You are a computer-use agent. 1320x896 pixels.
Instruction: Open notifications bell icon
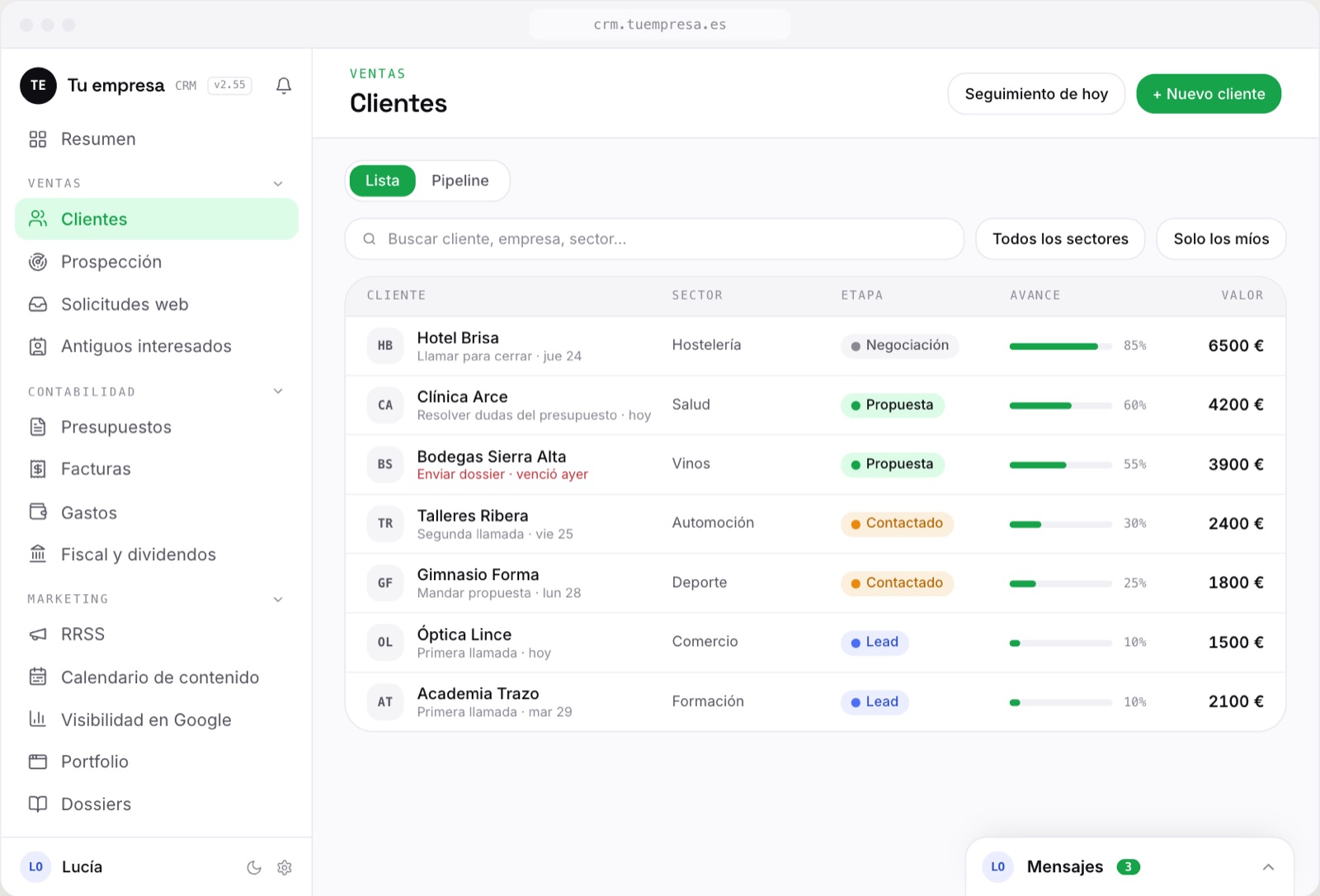(284, 86)
